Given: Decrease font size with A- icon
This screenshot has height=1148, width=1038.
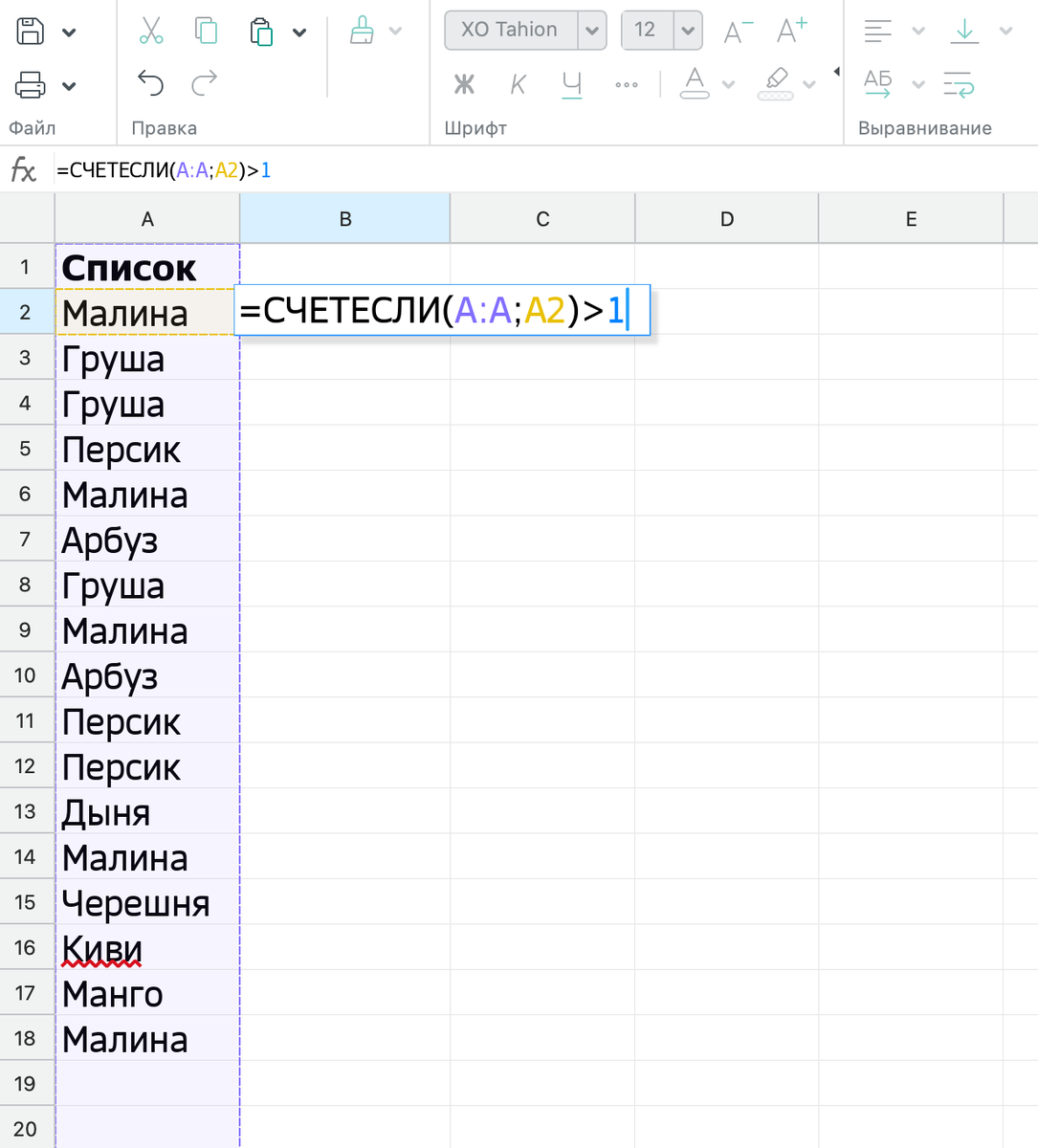Looking at the screenshot, I should coord(739,32).
